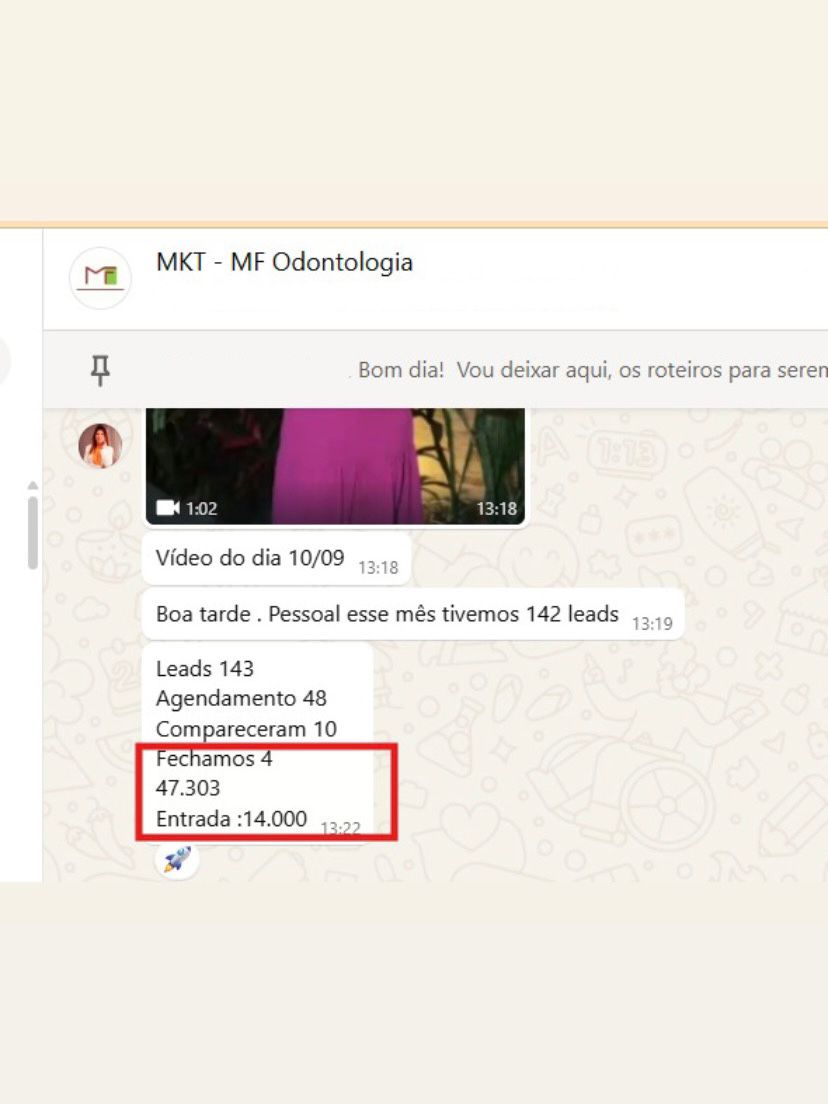Click the line 'Entrada :14.000'
828x1104 pixels.
pos(232,819)
